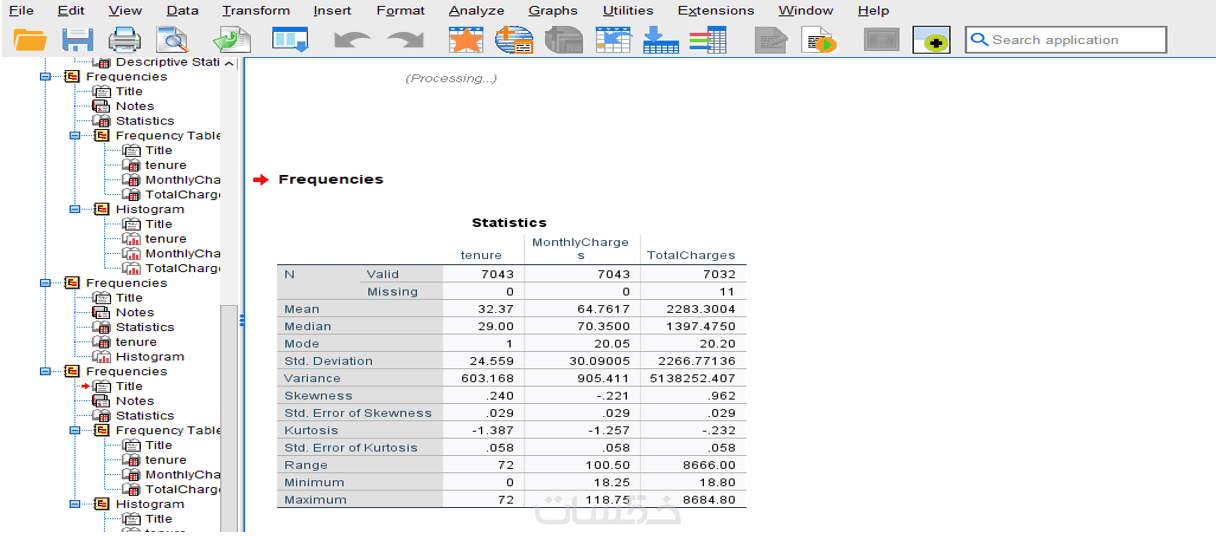
Task: Collapse Histogram group in first Frequencies group
Action: [x=75, y=210]
